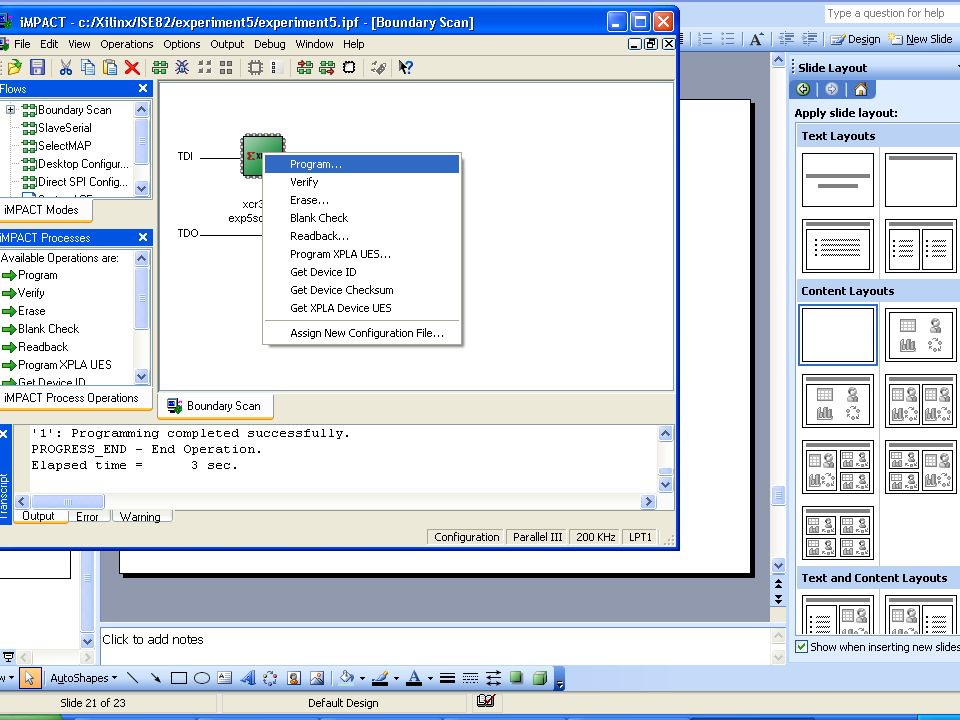
Task: Select the Oval drawing tool
Action: tap(201, 678)
